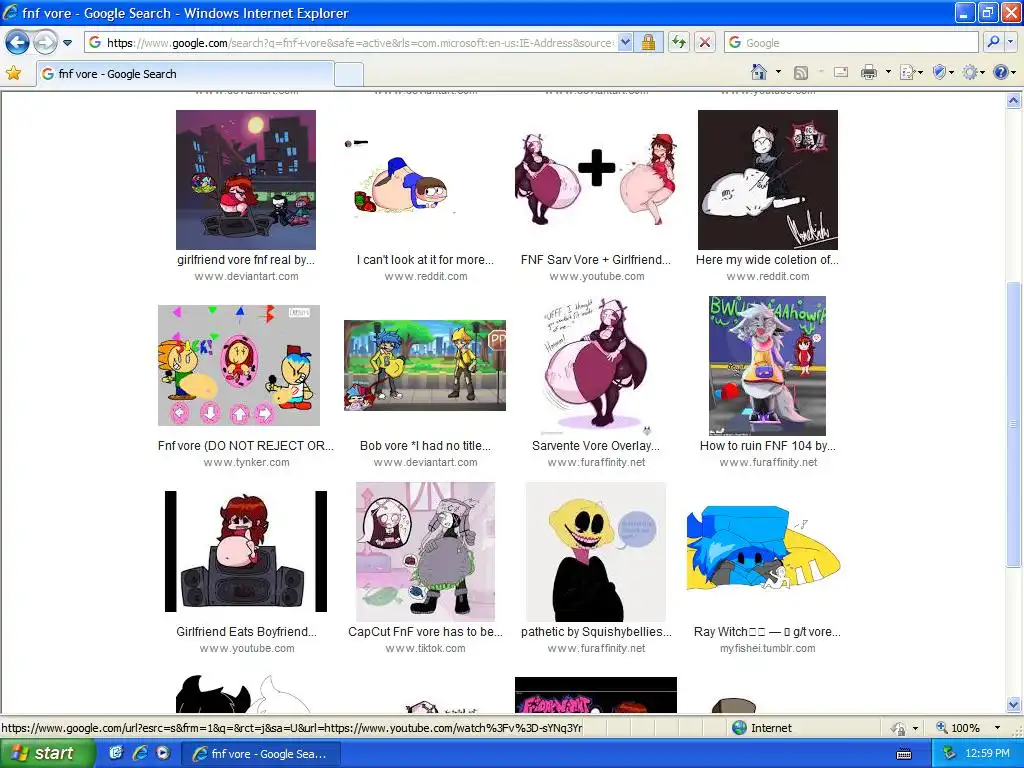Viewport: 1024px width, 768px height.
Task: Open 'FNF Sarv Vore + Girlfriend...' result
Action: pos(596,260)
